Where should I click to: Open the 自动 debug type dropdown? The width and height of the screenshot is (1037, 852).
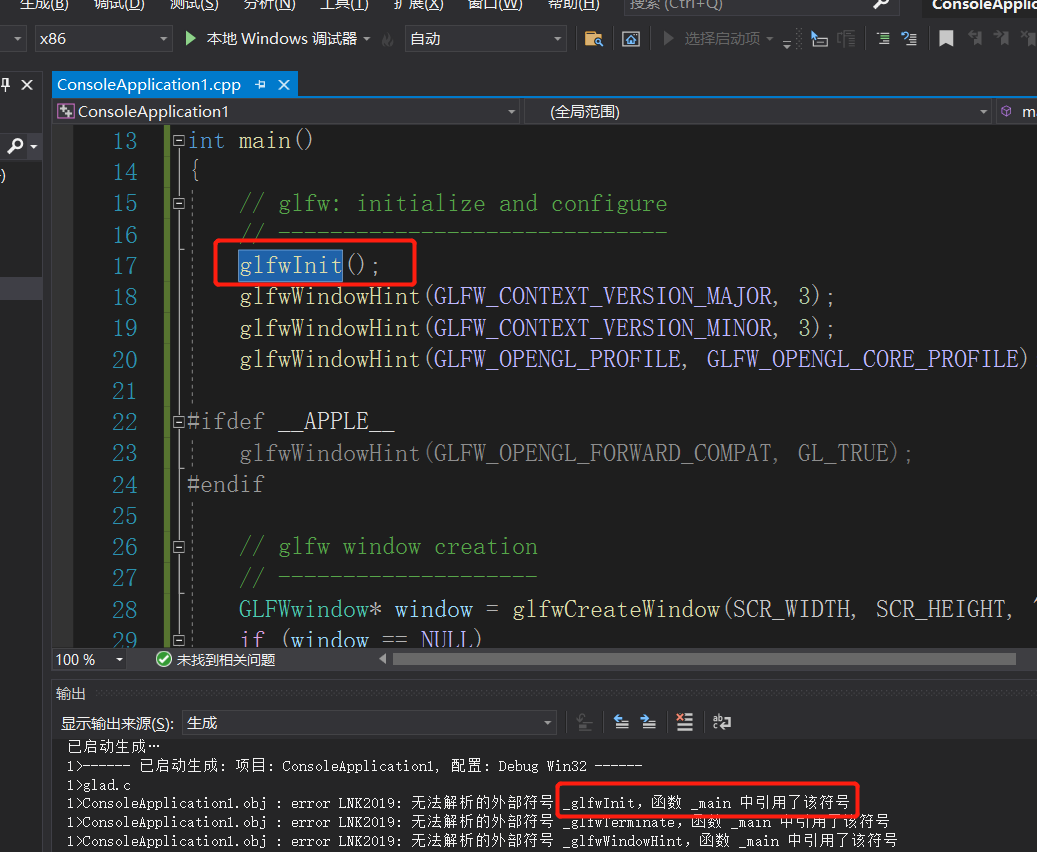pyautogui.click(x=485, y=39)
